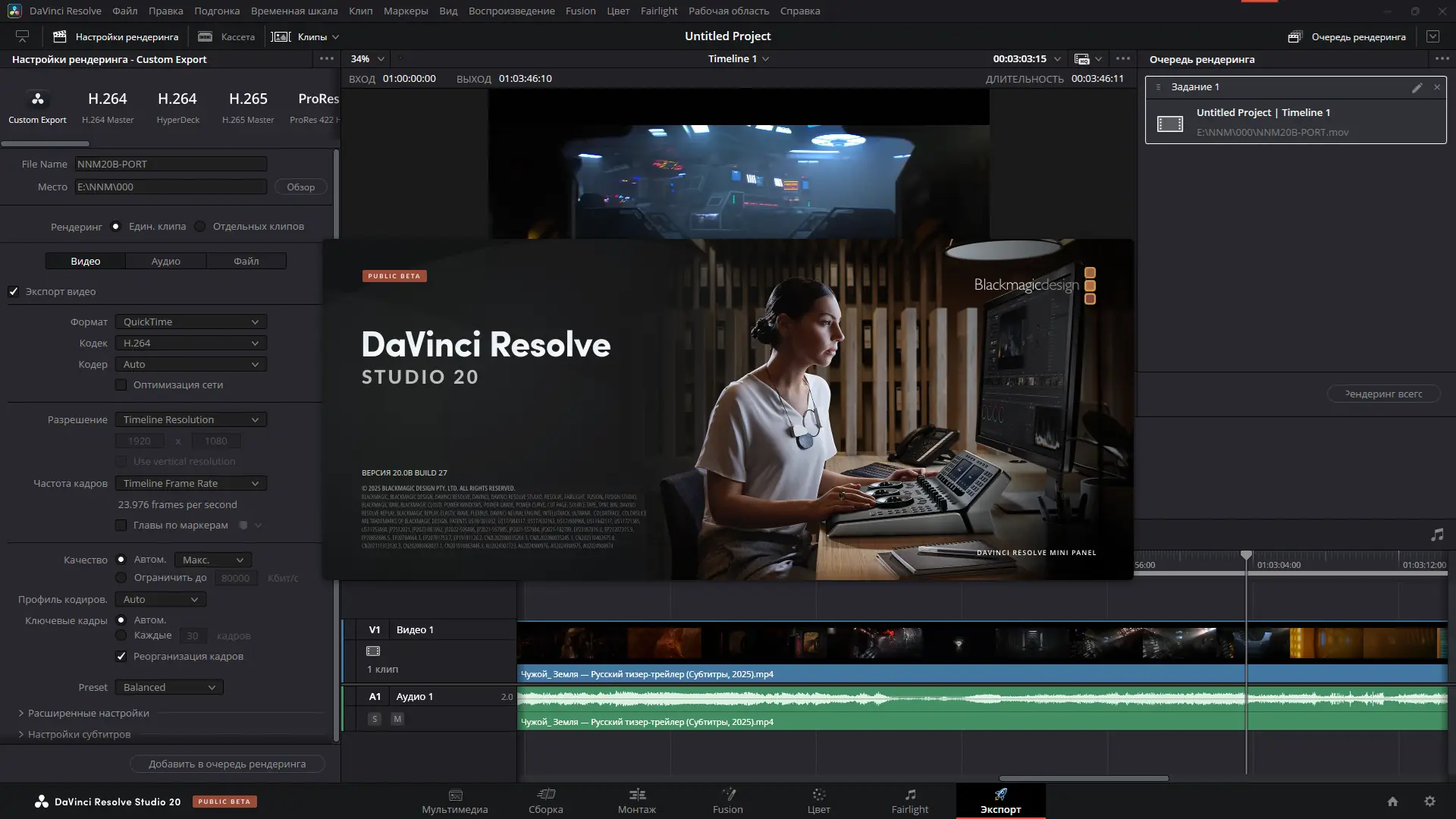Image resolution: width=1456 pixels, height=819 pixels.
Task: Enable Оптимизация сети checkbox
Action: pyautogui.click(x=121, y=385)
